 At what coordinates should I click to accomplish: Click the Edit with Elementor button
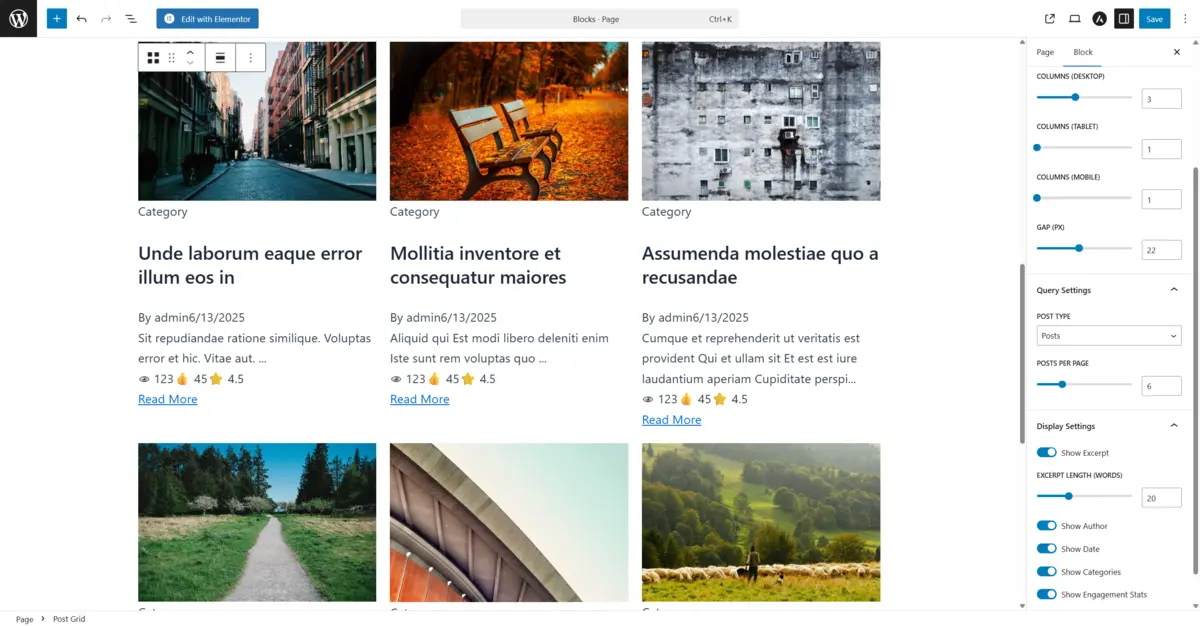[207, 19]
